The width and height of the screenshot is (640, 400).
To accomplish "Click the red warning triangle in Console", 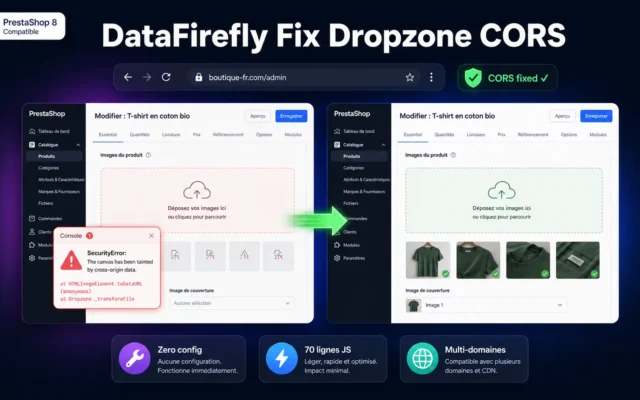I will (x=71, y=260).
